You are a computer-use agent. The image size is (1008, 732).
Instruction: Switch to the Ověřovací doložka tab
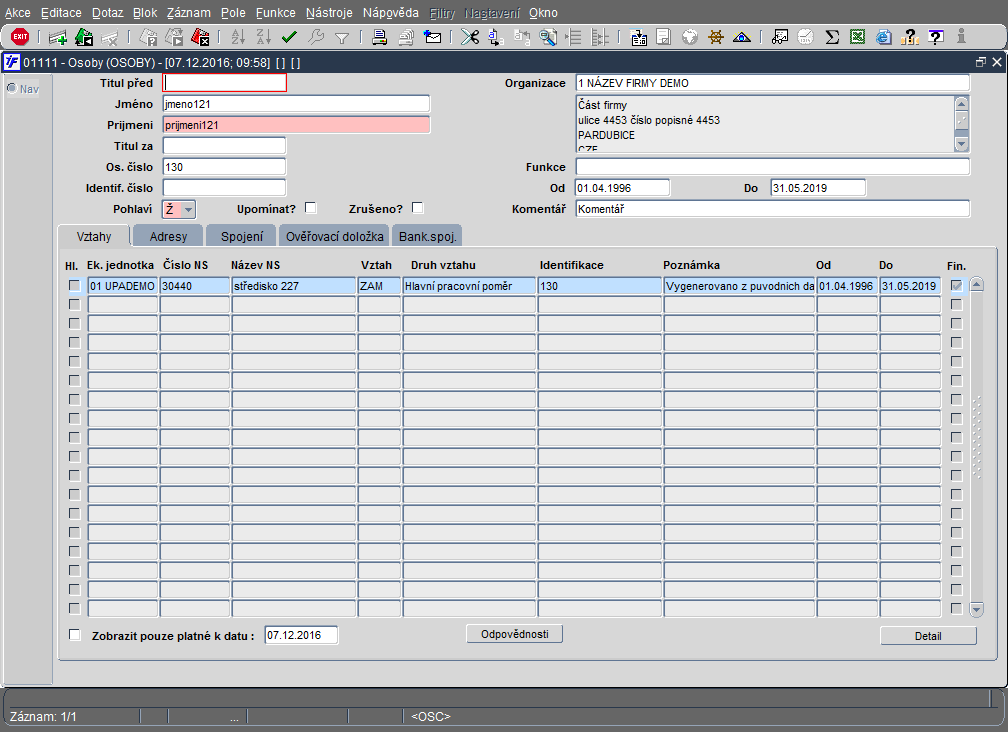coord(334,237)
